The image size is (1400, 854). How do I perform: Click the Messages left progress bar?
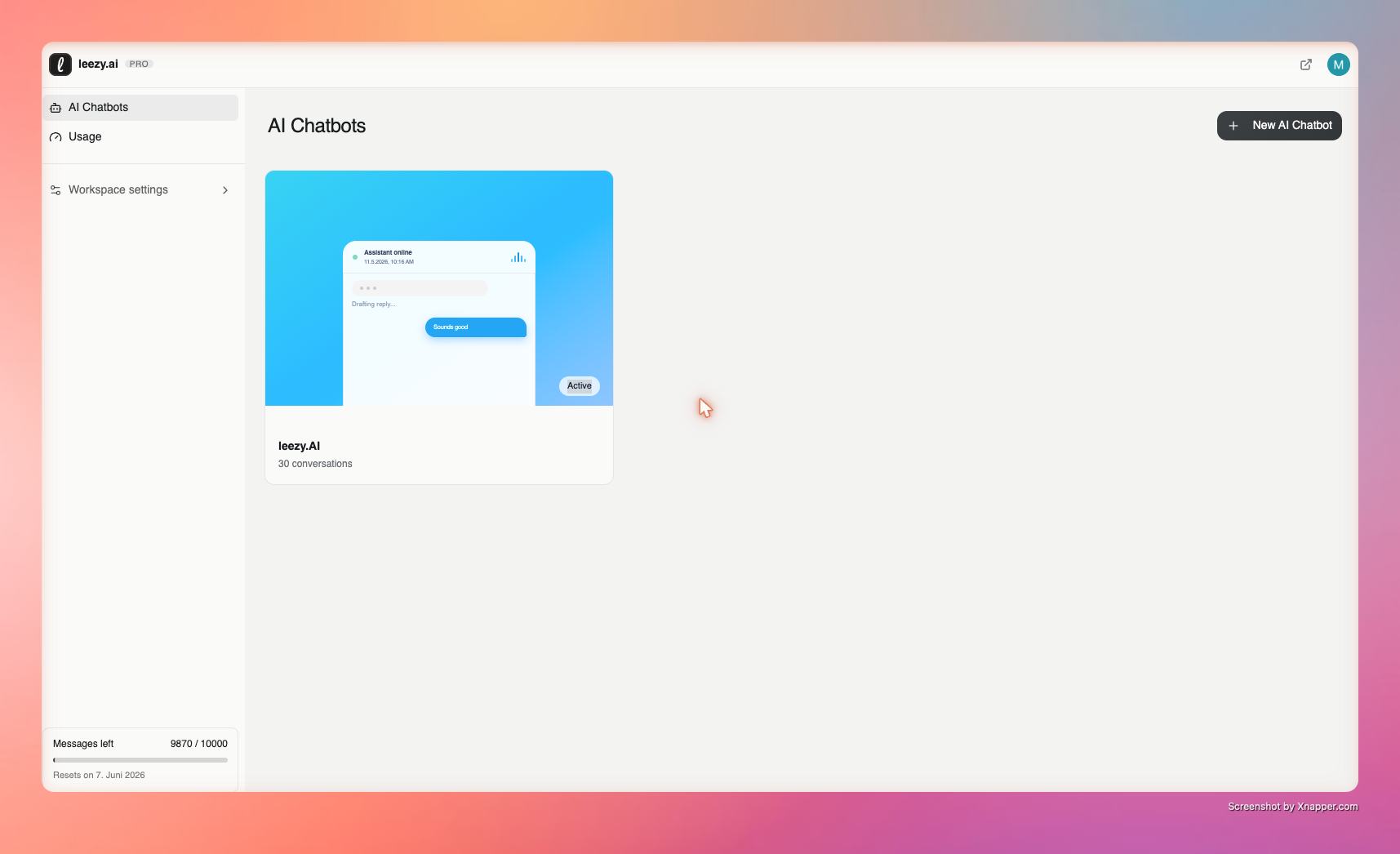click(x=140, y=760)
